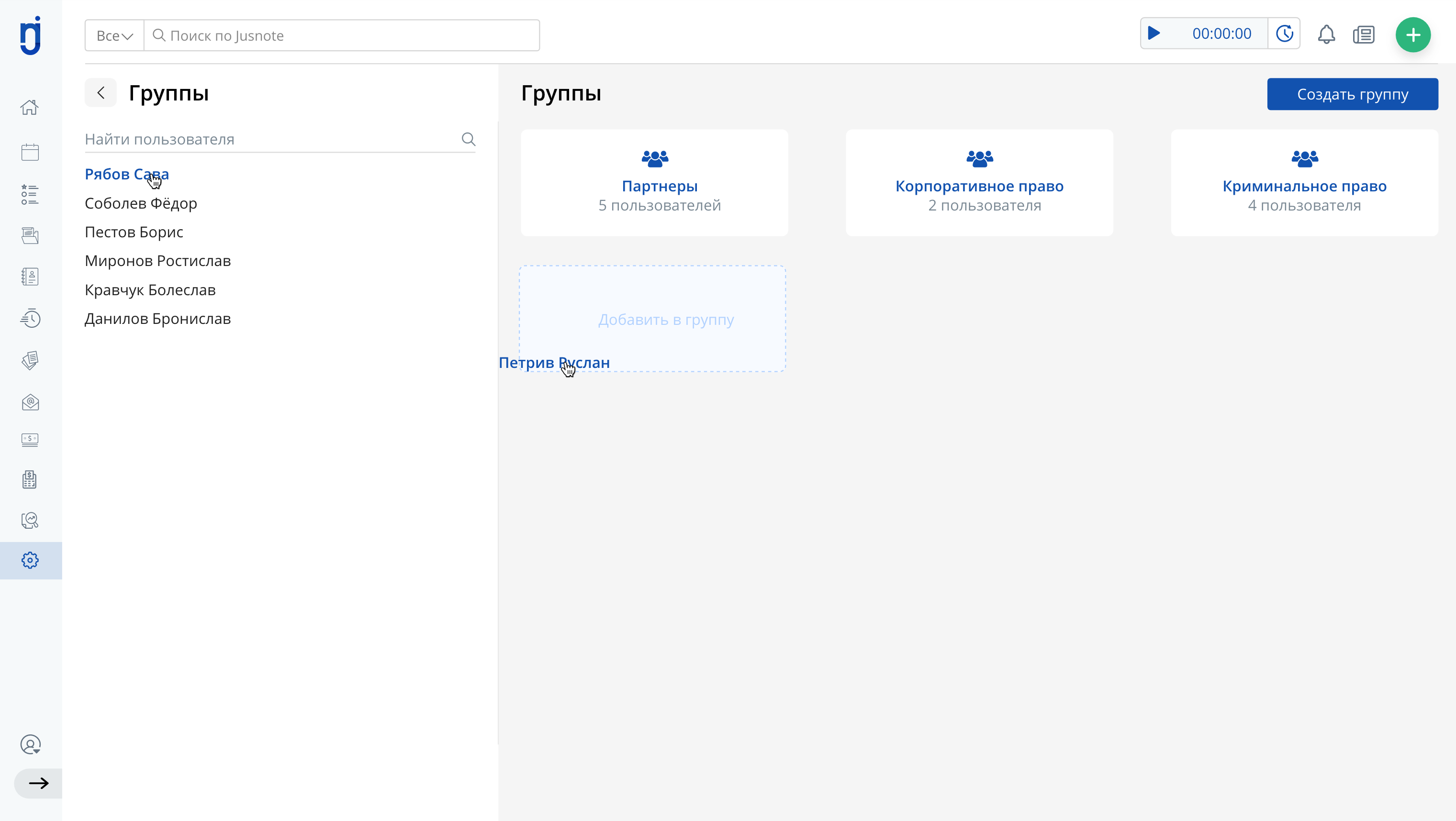Open the Invoices calculator sidebar icon
Viewport: 1456px width, 821px height.
pos(30,480)
